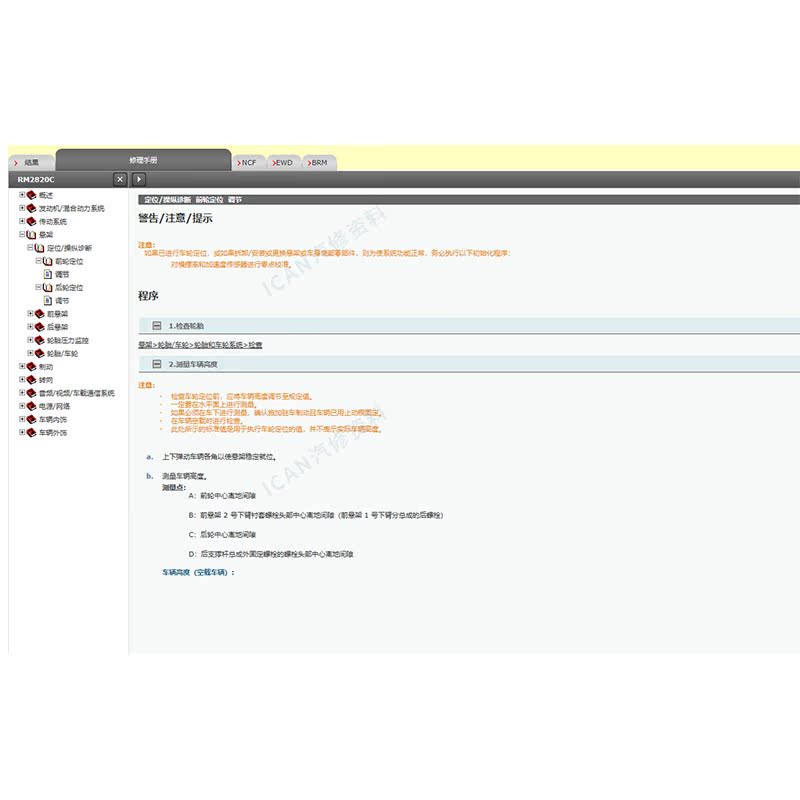Click the document icon under 前轮定位
The height and width of the screenshot is (800, 800).
(x=48, y=274)
